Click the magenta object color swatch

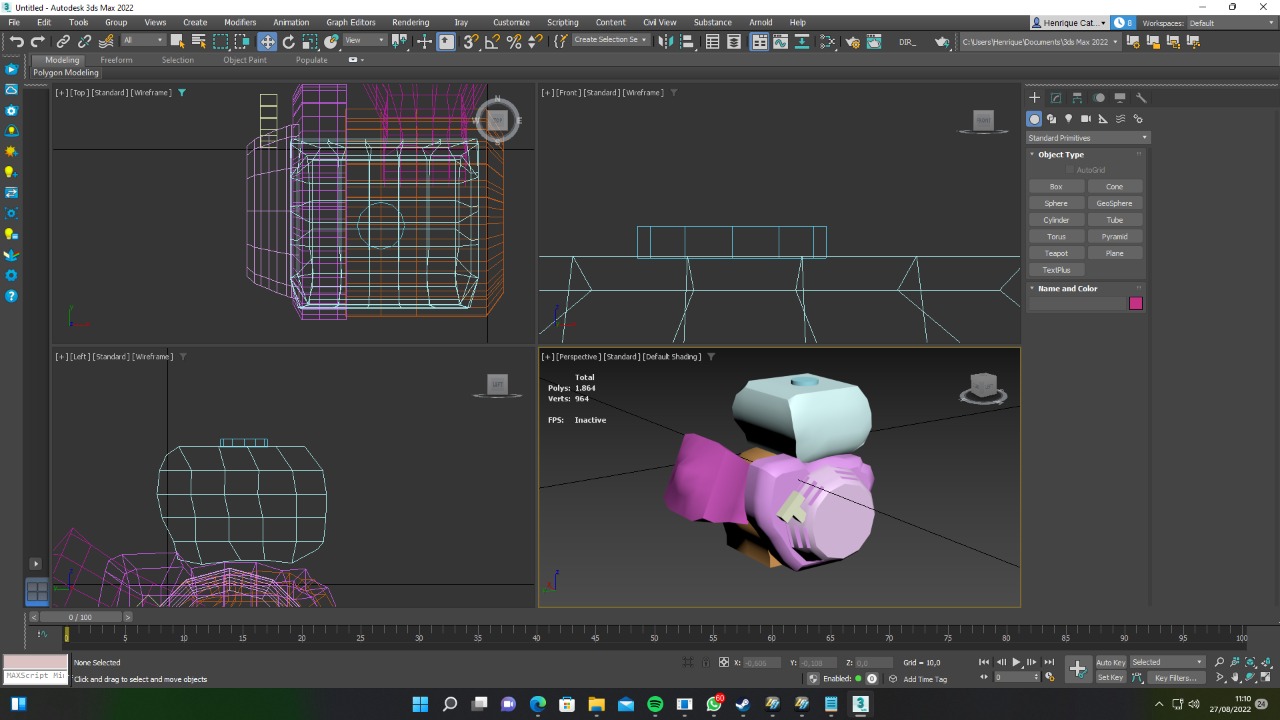pos(1136,303)
